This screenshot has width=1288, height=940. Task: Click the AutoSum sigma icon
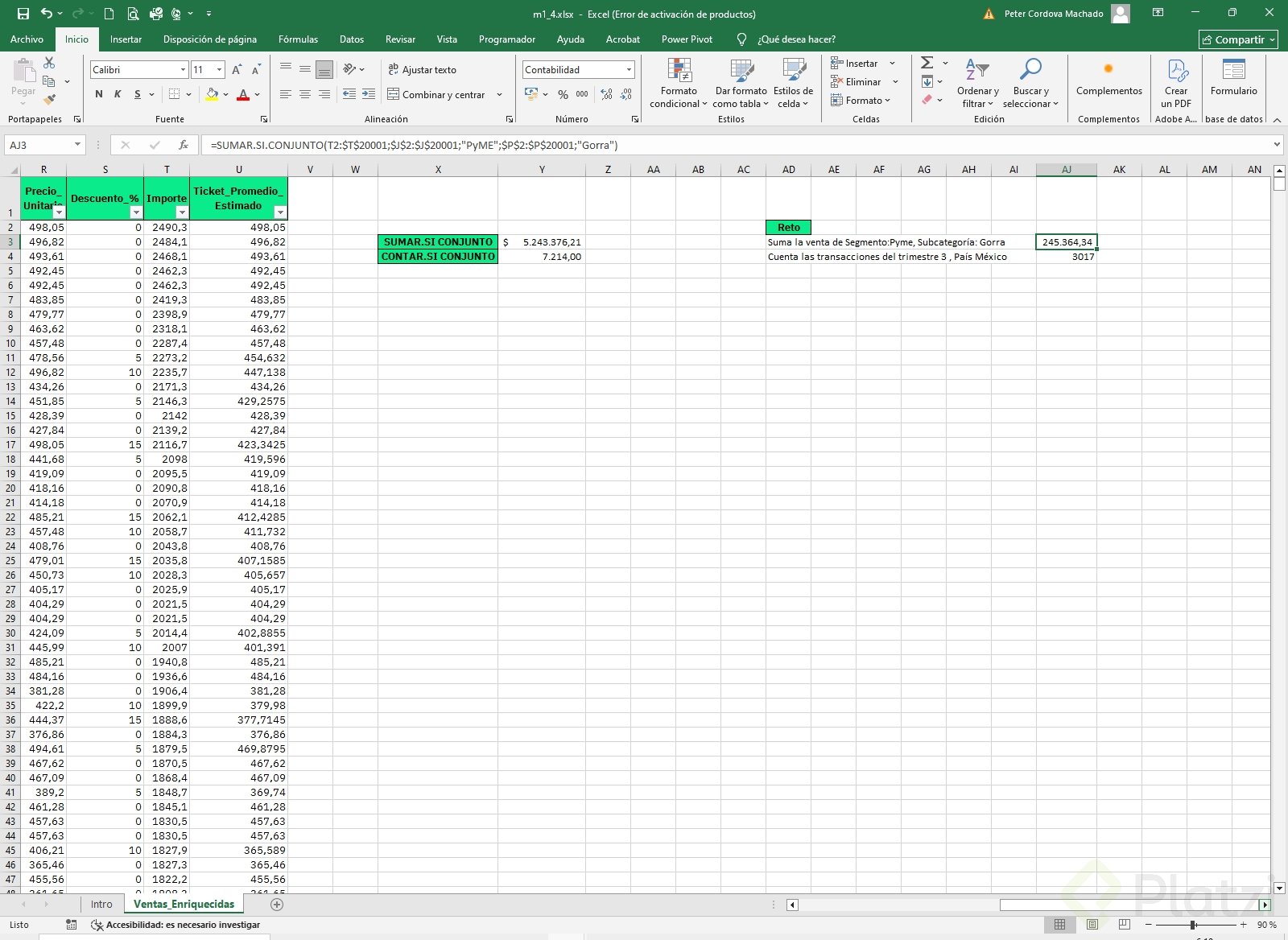(927, 63)
